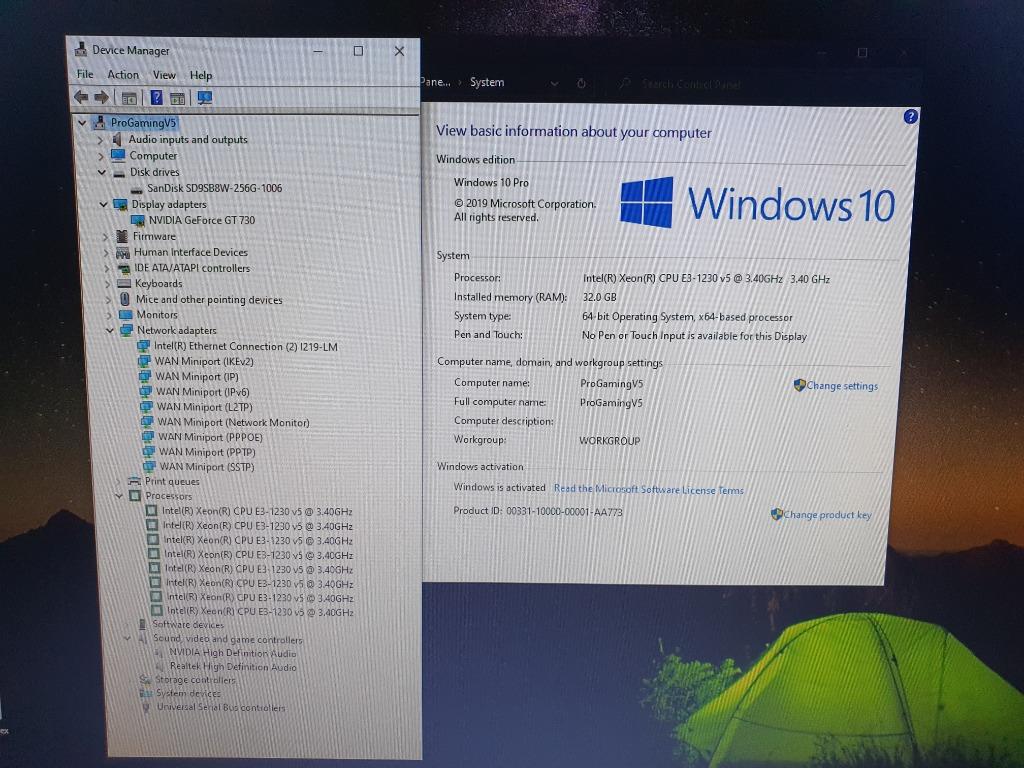Click the monitor icon beside Computer category
This screenshot has width=1024, height=768.
tap(118, 155)
